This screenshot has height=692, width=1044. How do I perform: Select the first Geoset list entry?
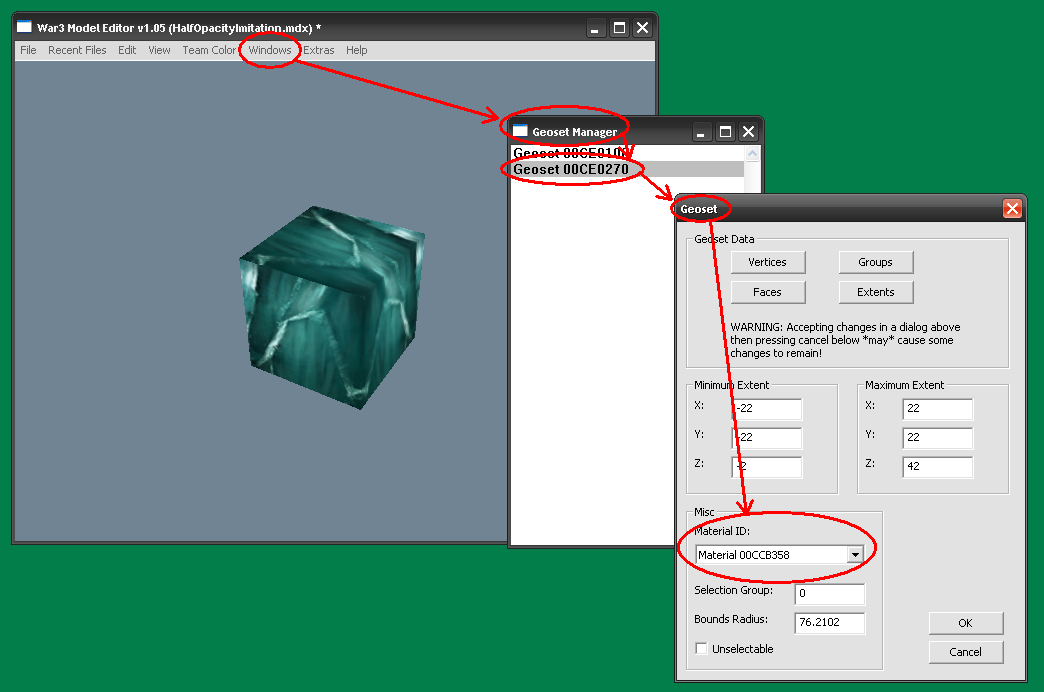627,153
